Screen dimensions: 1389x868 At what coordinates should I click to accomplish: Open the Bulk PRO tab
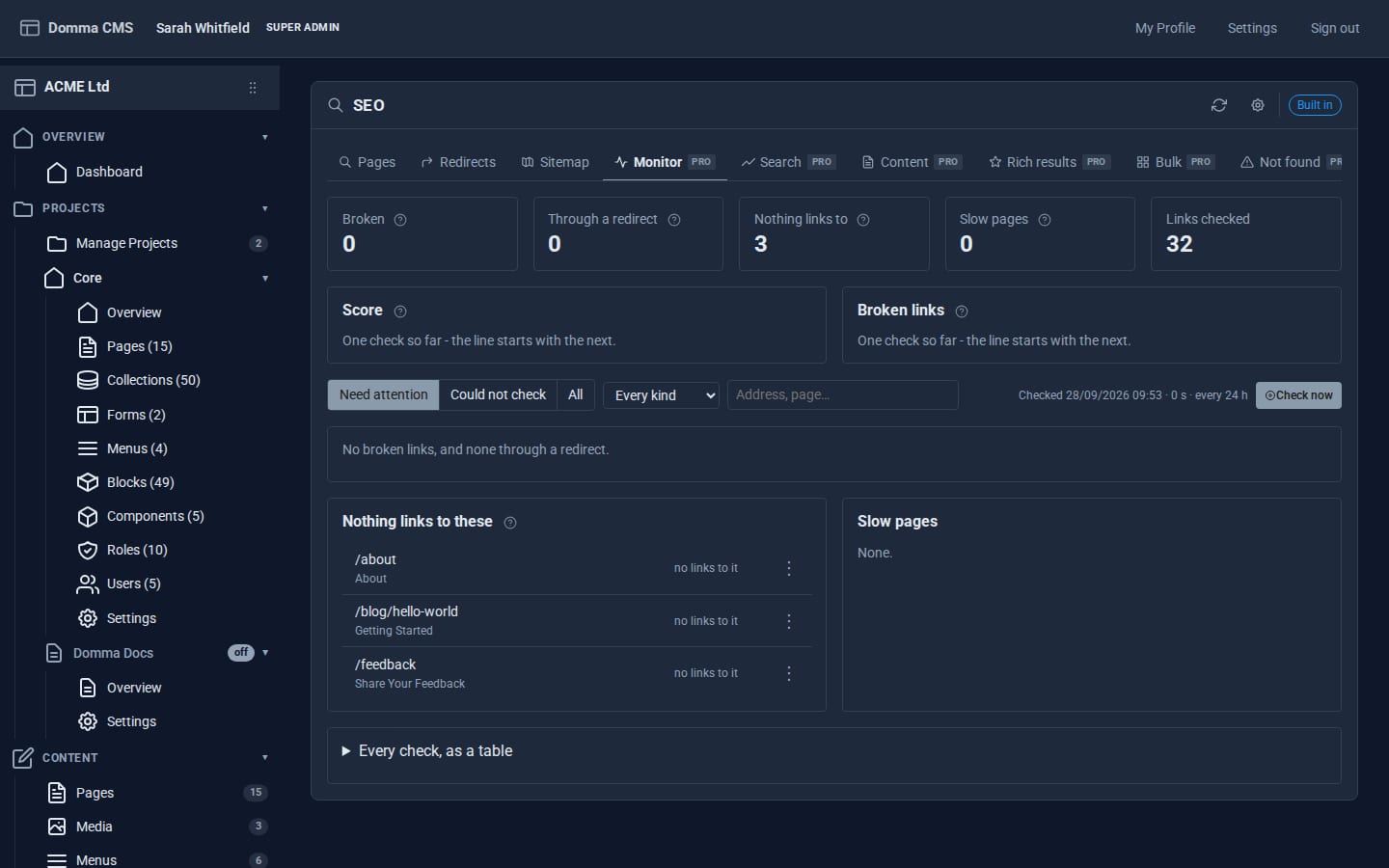pos(1175,162)
